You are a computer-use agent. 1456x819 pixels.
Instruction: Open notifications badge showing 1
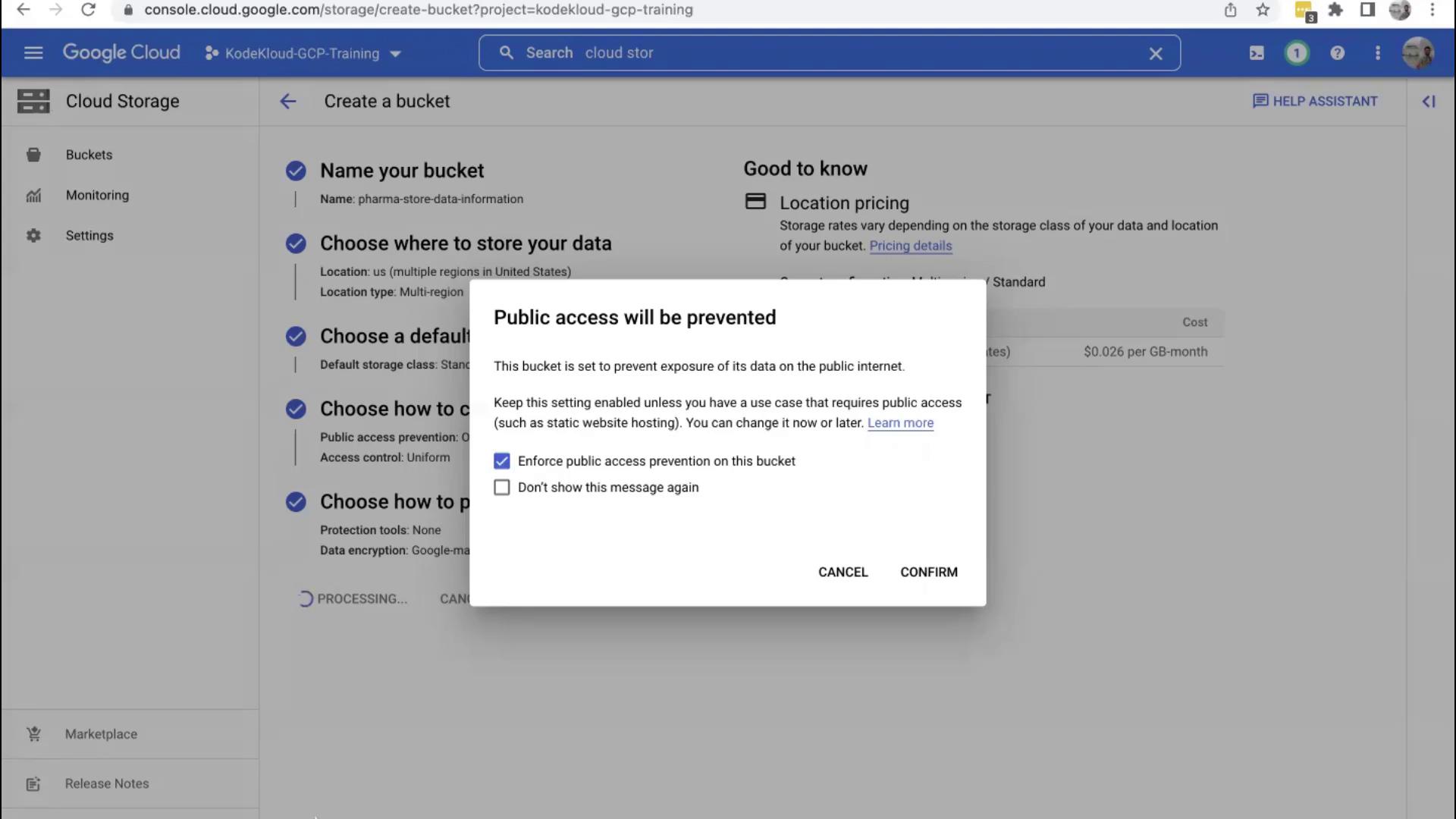[1297, 53]
